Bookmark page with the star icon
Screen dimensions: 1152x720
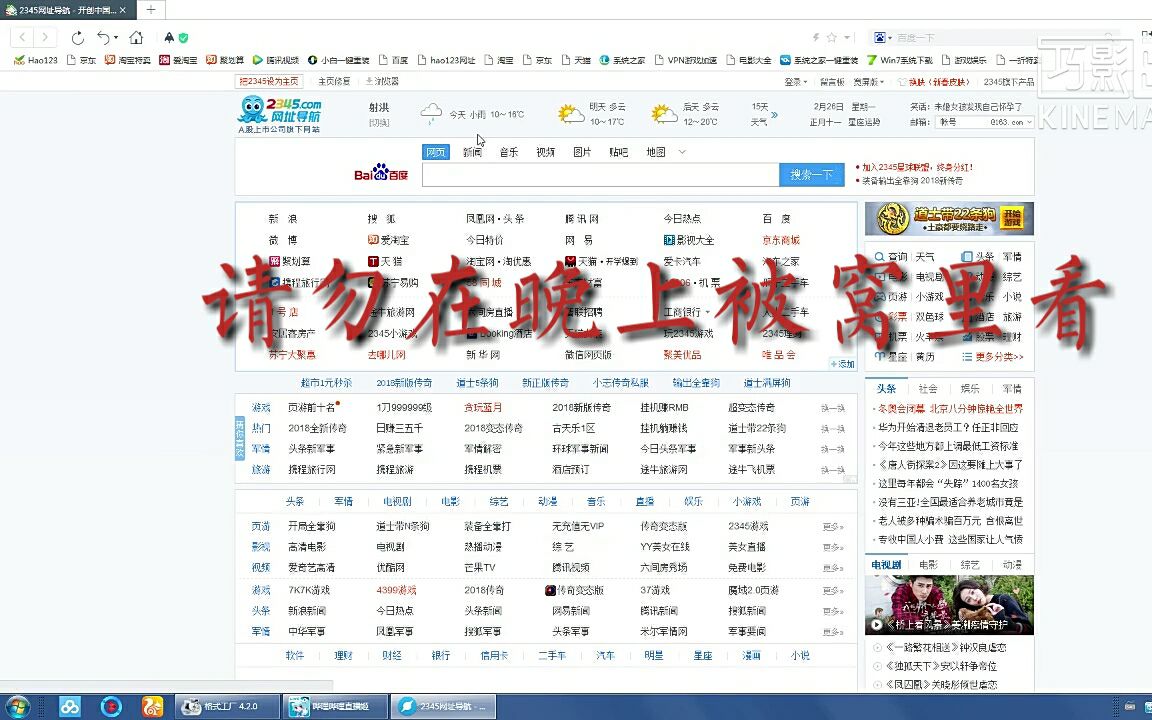(x=832, y=37)
